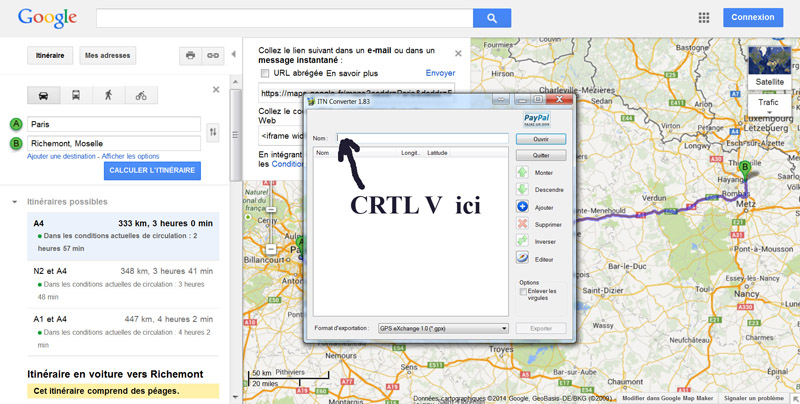The width and height of the screenshot is (800, 404).
Task: Expand the Trafic layer dropdown
Action: coord(769,106)
